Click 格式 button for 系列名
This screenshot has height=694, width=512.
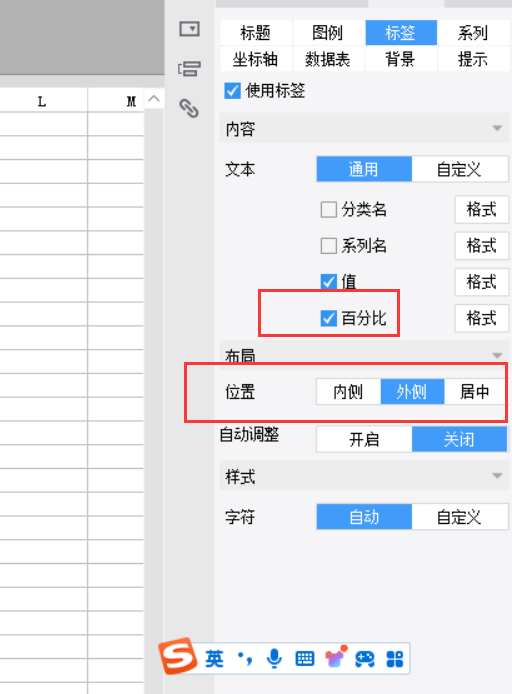coord(481,246)
